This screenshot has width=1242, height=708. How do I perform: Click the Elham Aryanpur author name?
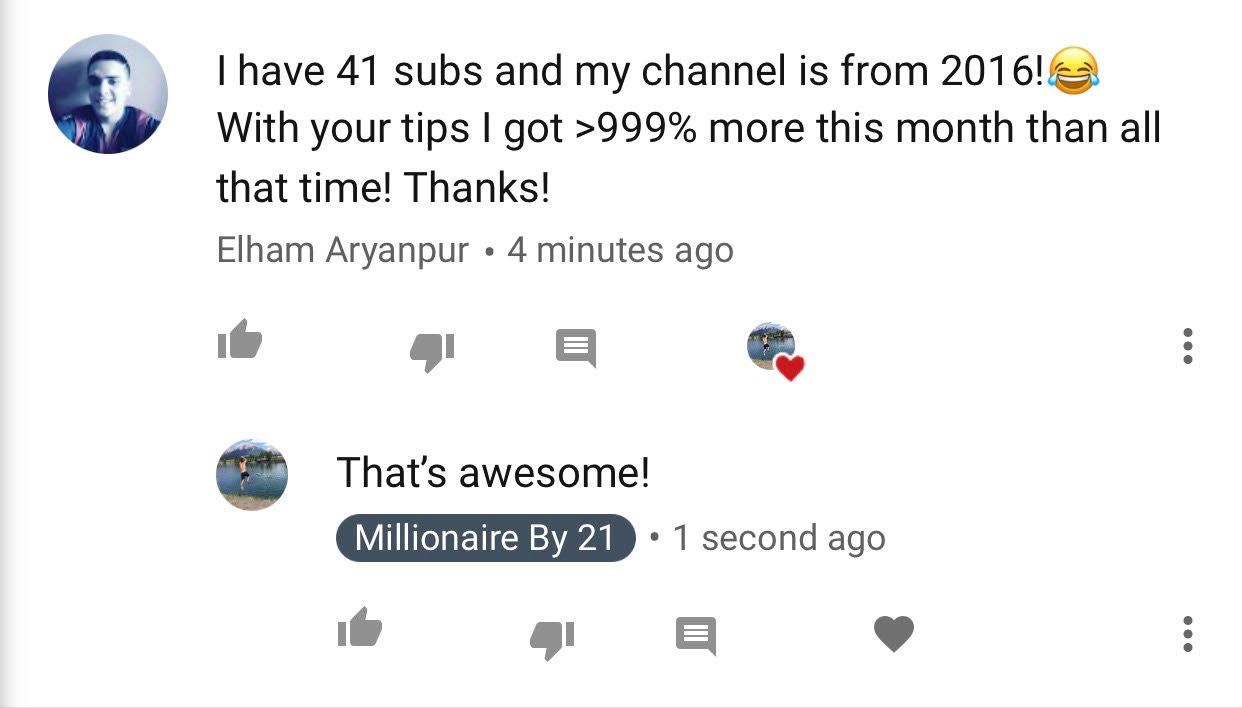(342, 250)
